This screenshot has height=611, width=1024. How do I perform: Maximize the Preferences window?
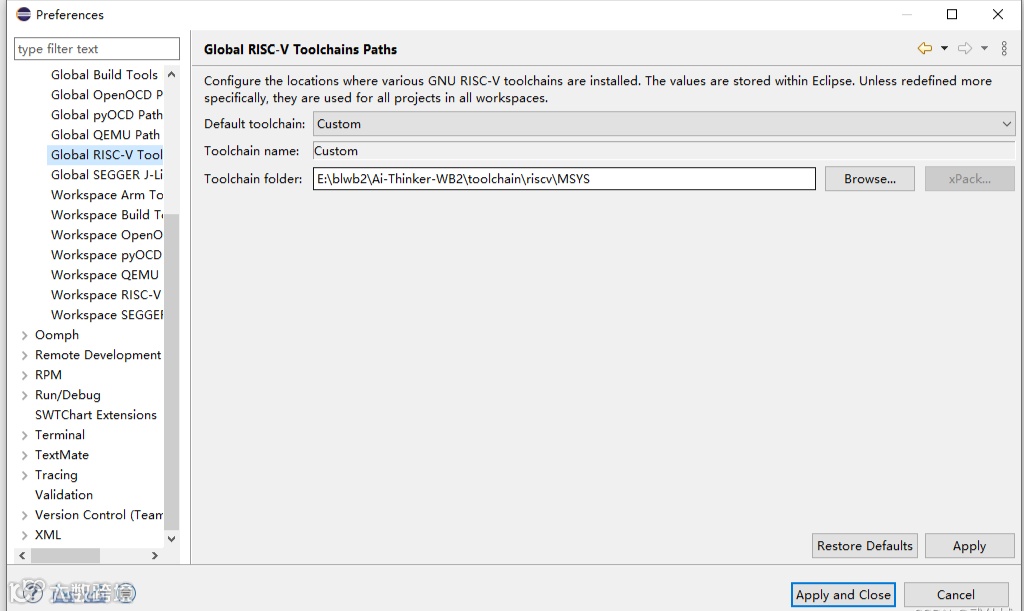tap(952, 14)
